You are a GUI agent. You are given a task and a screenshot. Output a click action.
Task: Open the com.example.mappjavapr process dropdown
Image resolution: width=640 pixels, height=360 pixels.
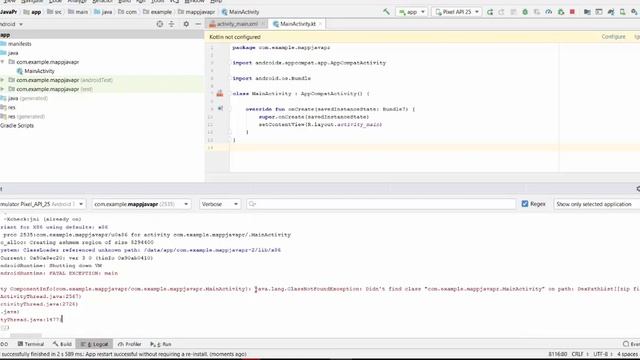click(x=141, y=204)
